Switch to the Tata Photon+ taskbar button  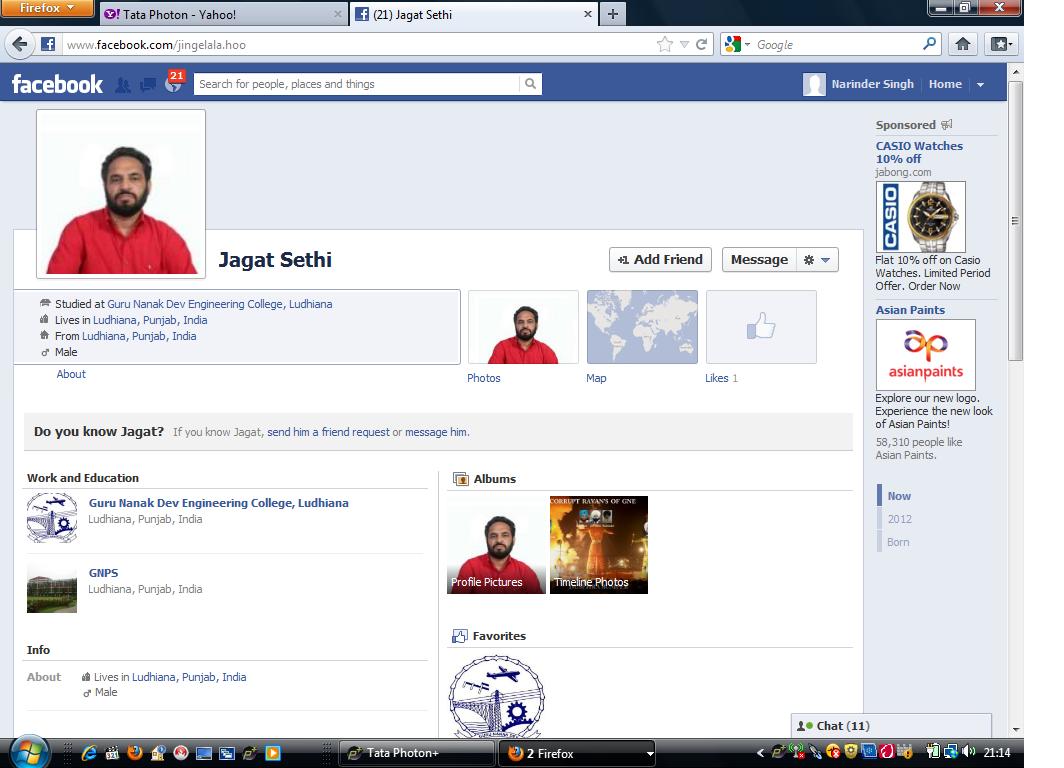point(416,753)
